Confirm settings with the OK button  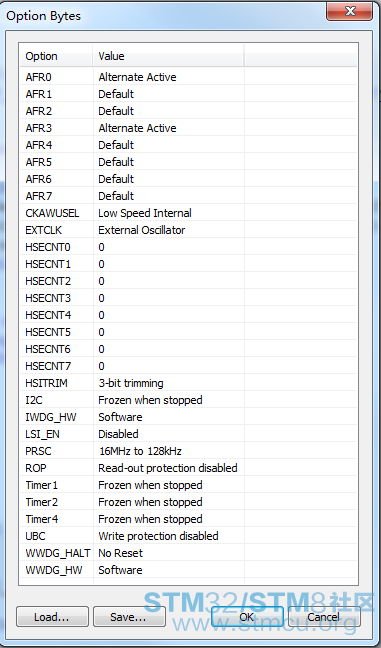pos(247,617)
